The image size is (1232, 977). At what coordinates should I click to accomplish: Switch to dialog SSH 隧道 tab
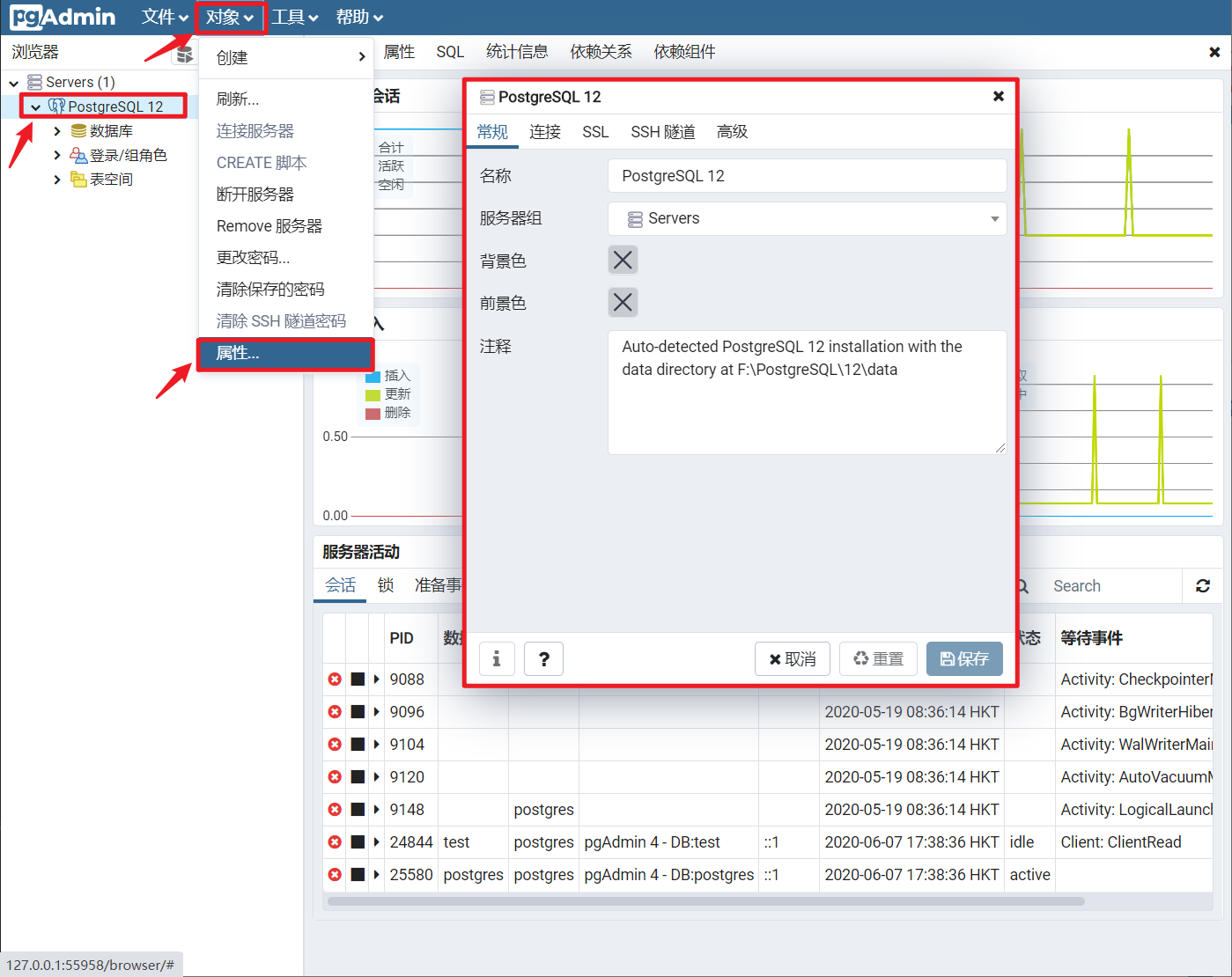(x=663, y=132)
